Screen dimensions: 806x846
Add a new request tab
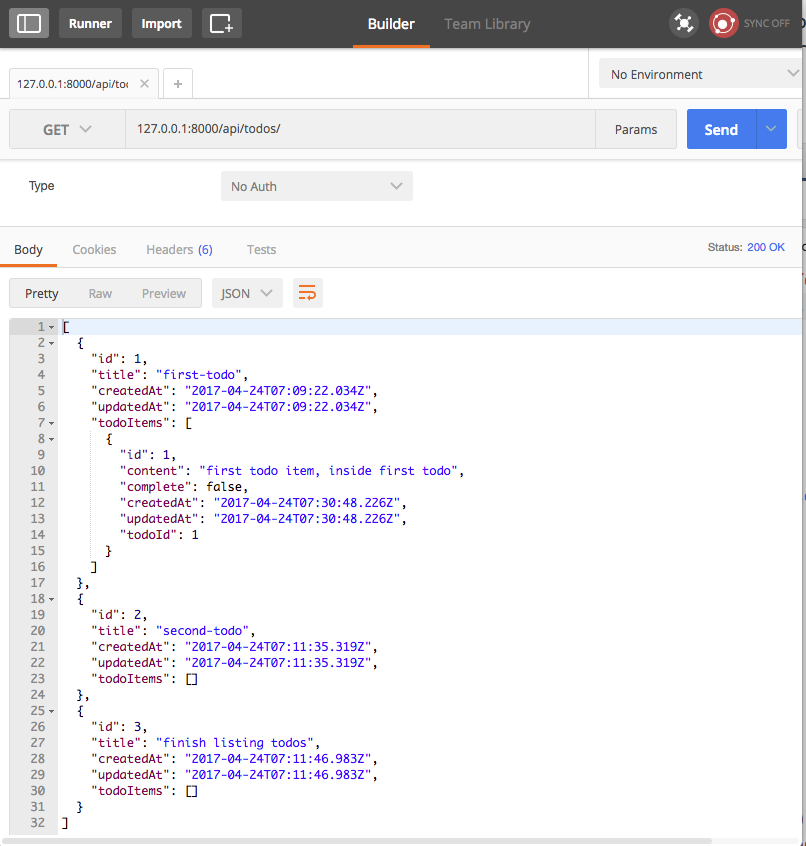coord(177,84)
